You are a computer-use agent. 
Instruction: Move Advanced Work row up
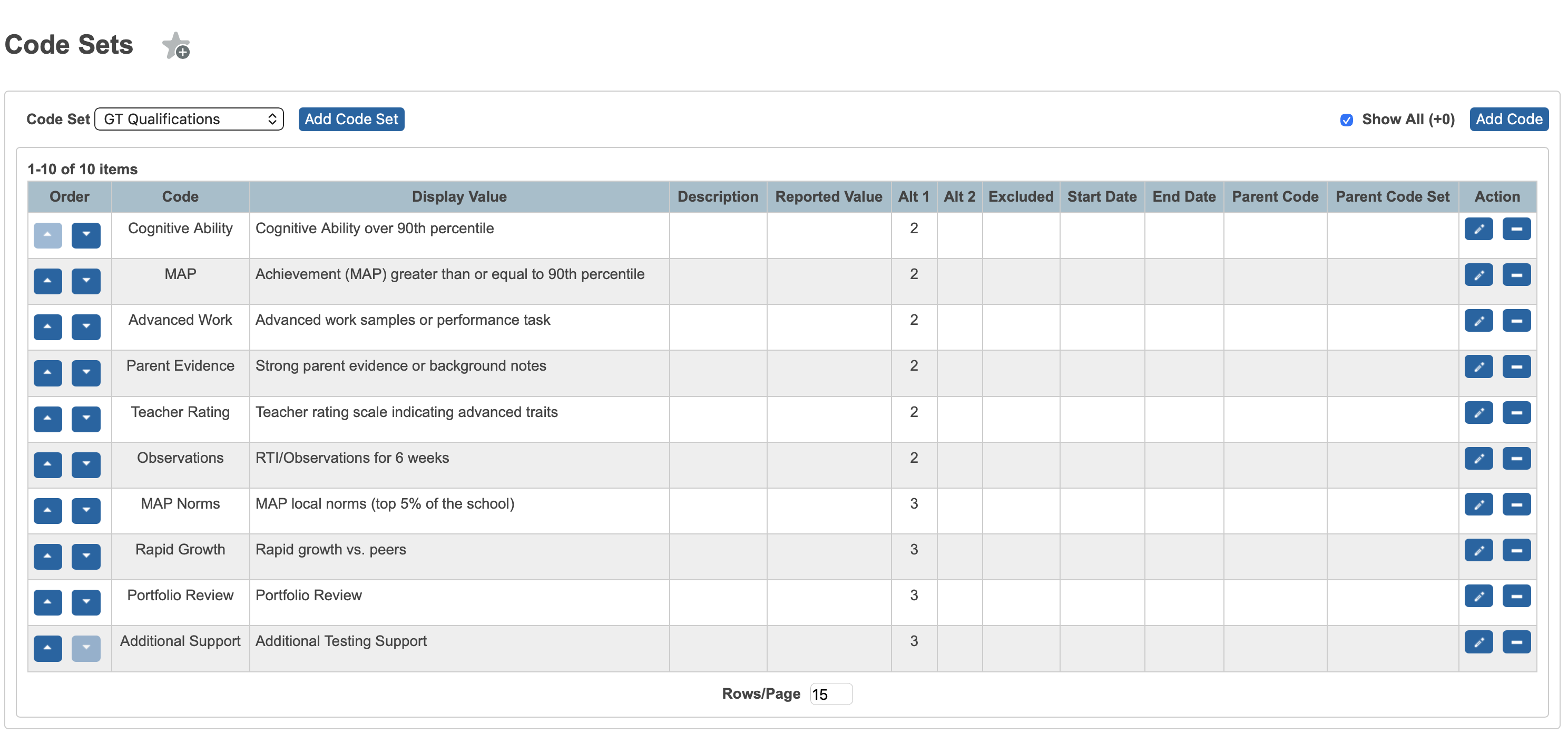[47, 326]
